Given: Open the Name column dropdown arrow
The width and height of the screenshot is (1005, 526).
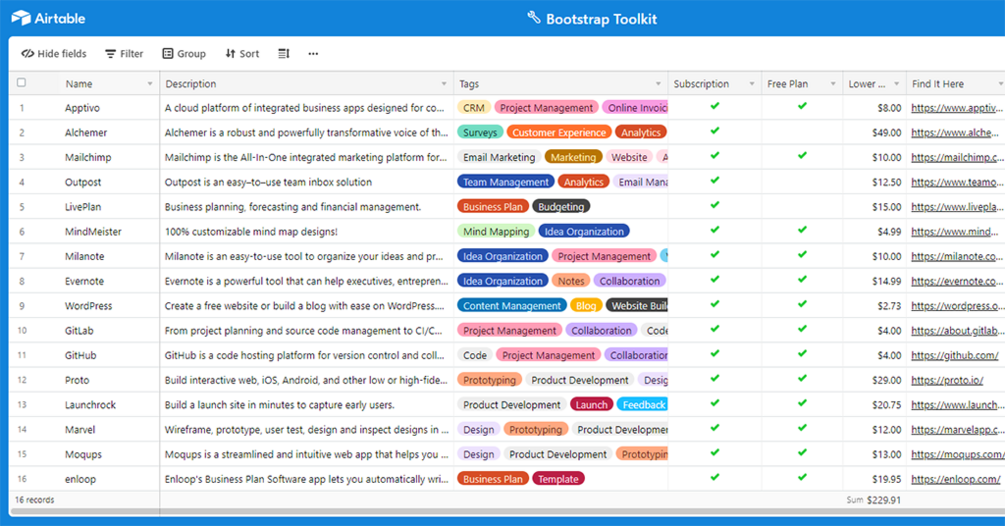Looking at the screenshot, I should click(150, 84).
